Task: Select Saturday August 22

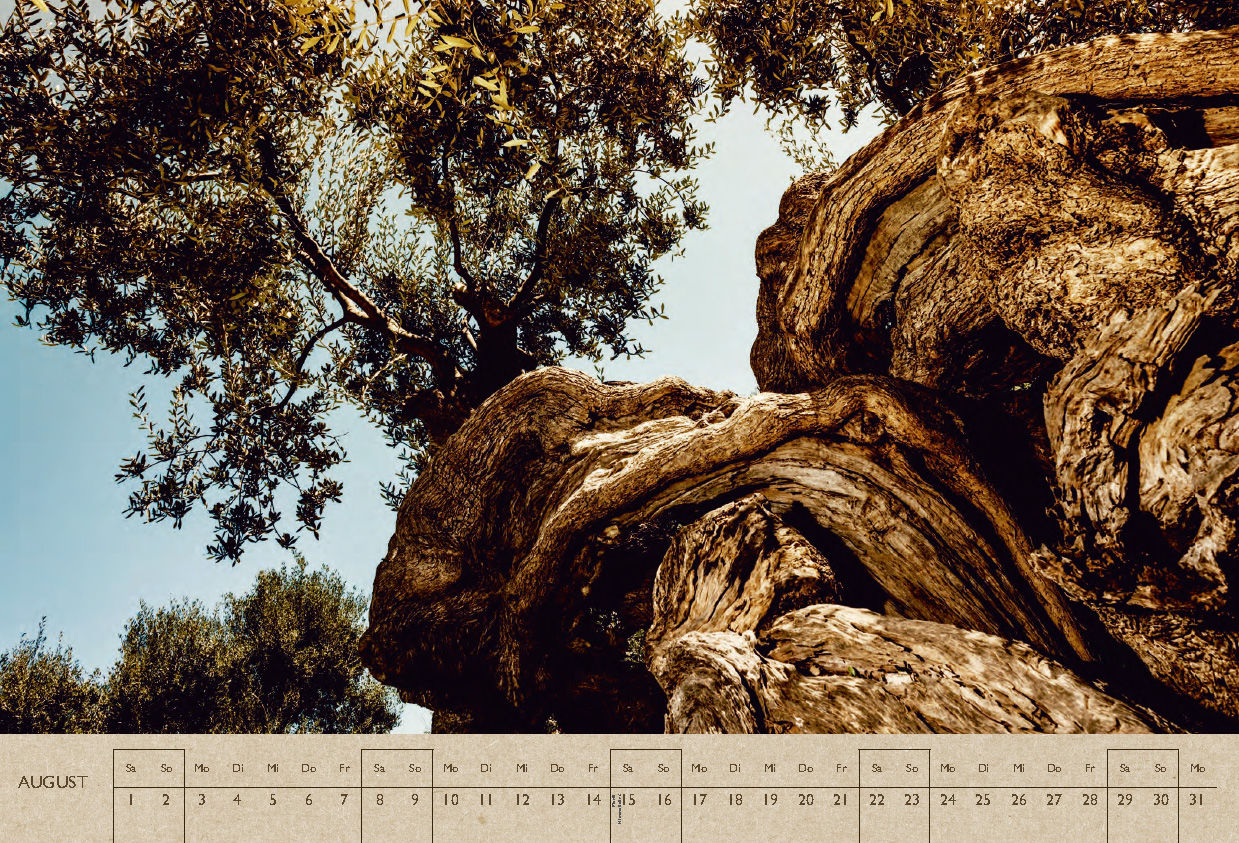Action: [x=877, y=800]
